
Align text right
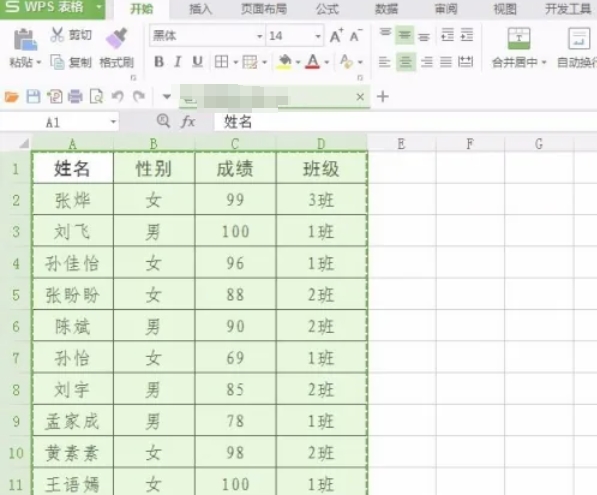tap(426, 61)
